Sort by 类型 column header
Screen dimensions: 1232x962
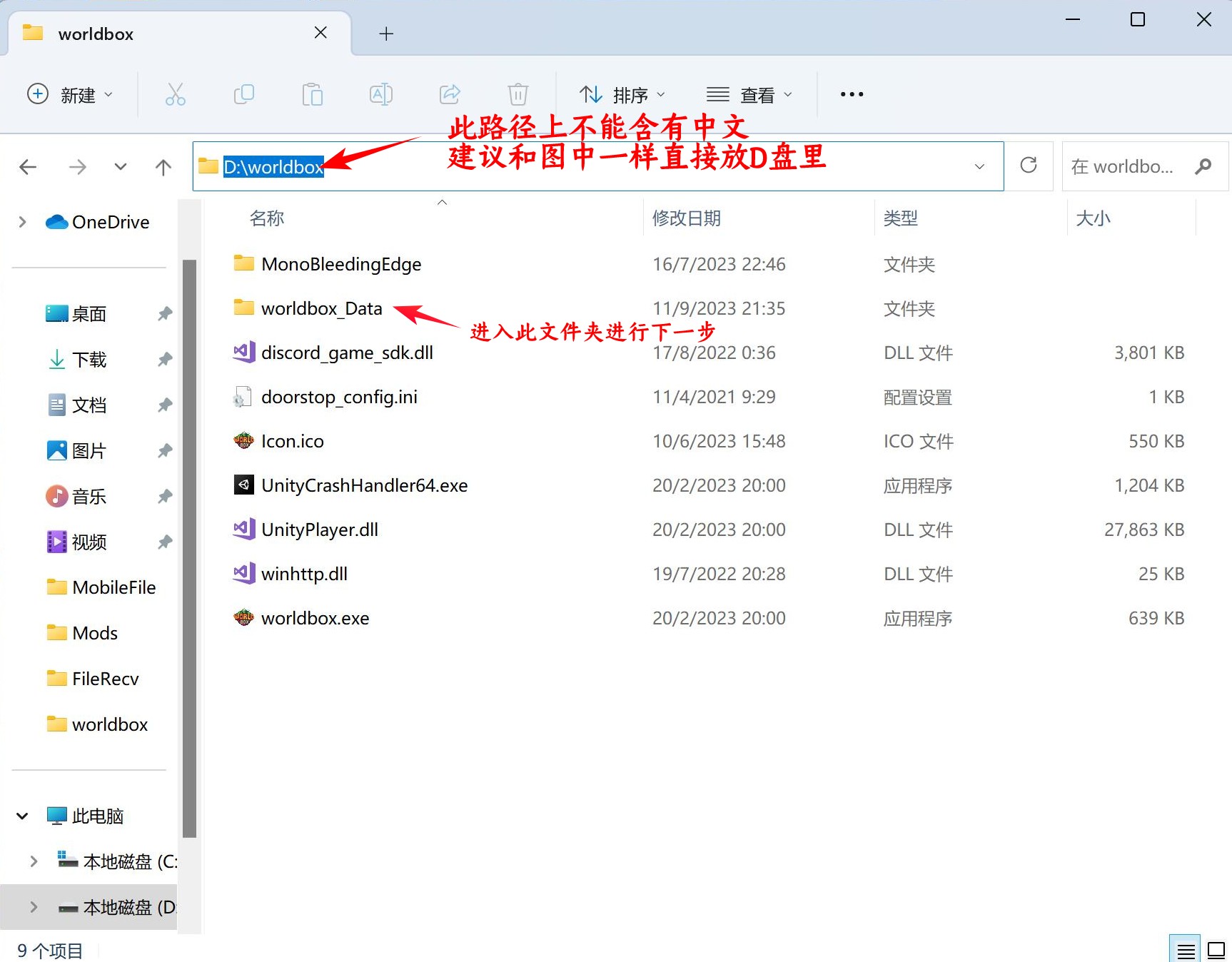[x=901, y=218]
